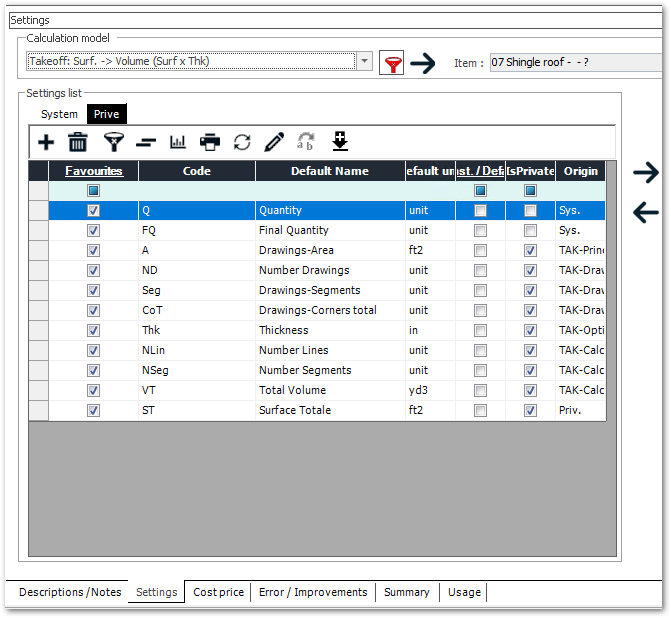Viewport: 671px width, 618px height.
Task: Click the Favourites filter box in the filter row
Action: 93,190
